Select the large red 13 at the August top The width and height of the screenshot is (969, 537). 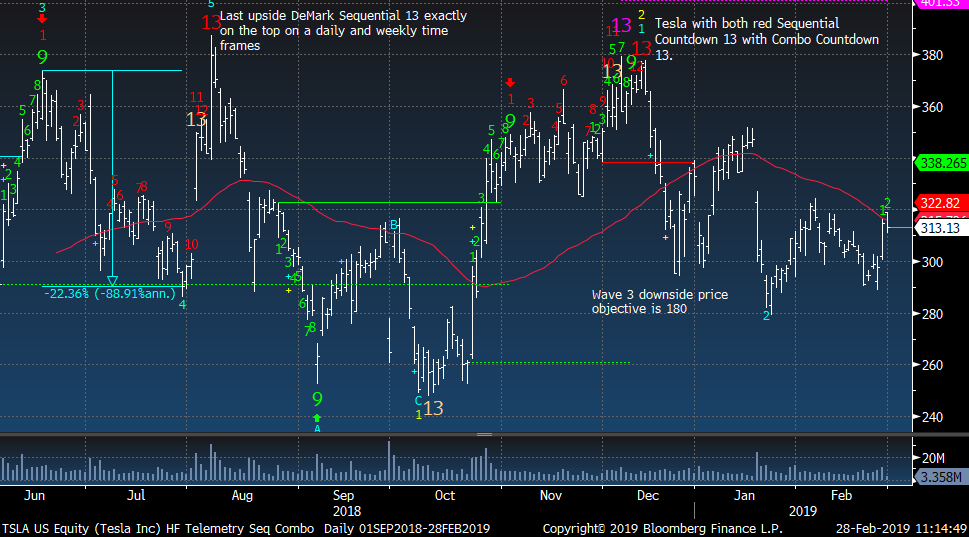(211, 23)
